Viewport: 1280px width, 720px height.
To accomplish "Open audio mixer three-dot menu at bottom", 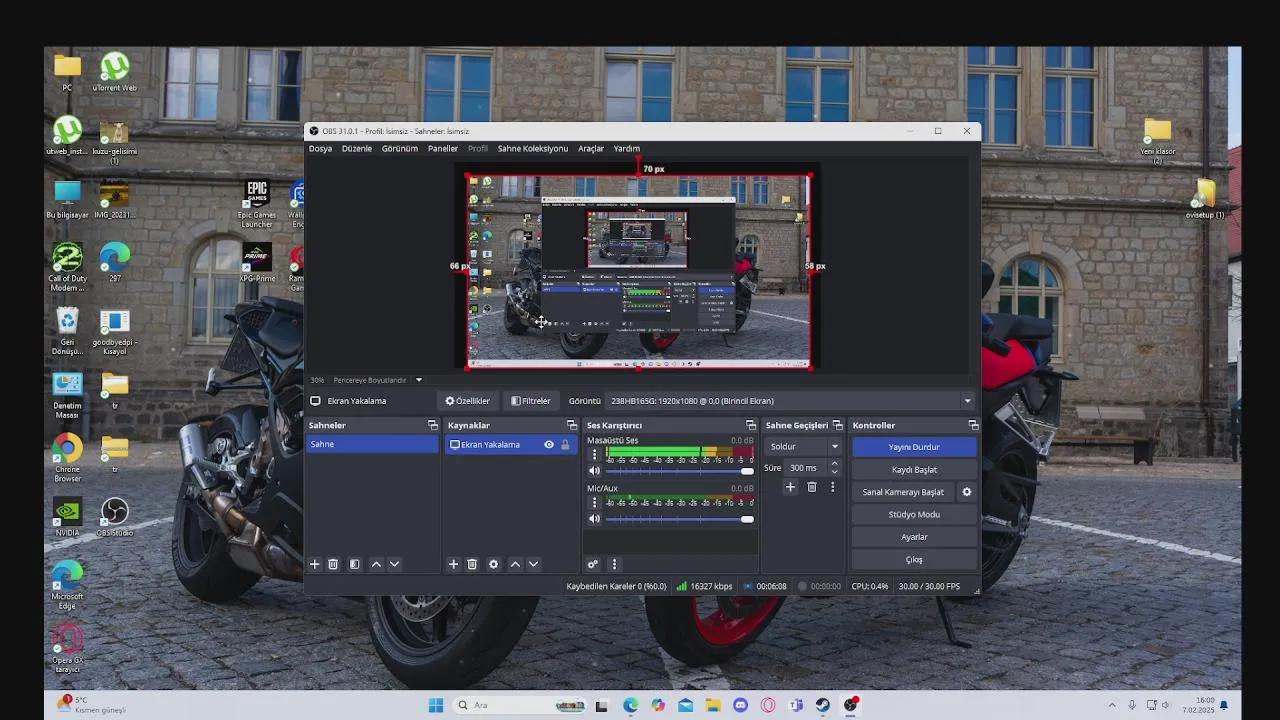I will tap(614, 564).
